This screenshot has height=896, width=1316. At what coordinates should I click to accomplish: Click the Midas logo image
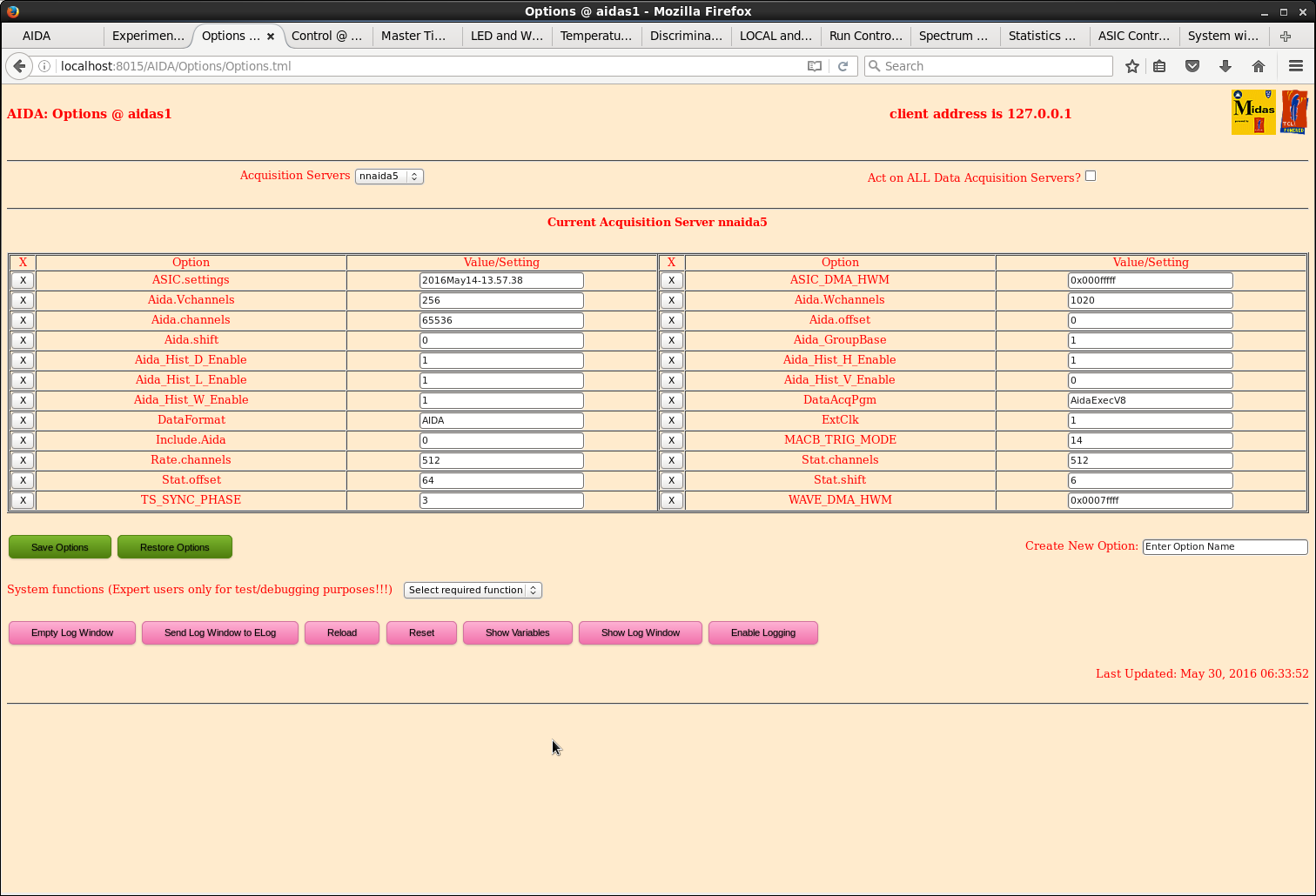coord(1253,112)
